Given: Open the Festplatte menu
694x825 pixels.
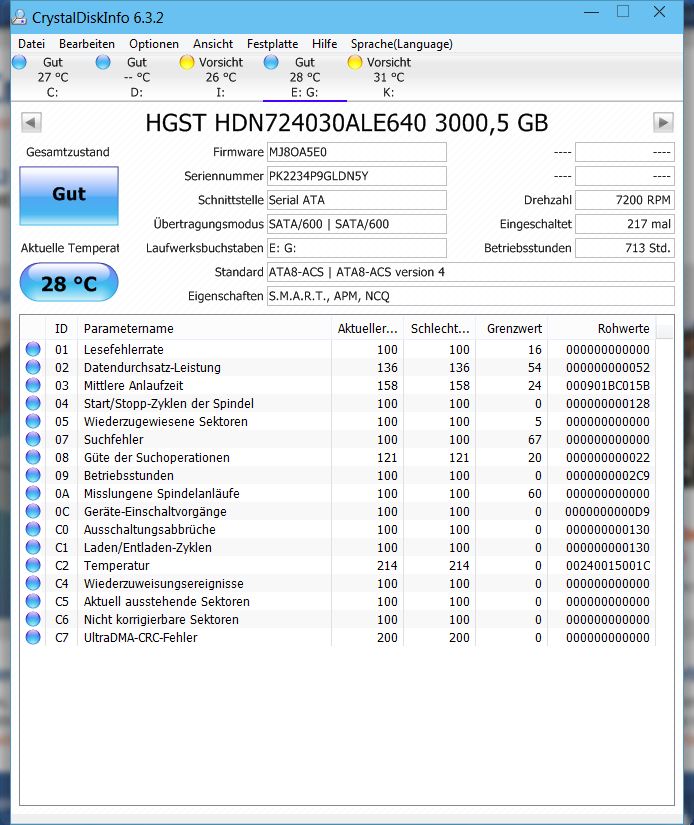Looking at the screenshot, I should point(272,44).
